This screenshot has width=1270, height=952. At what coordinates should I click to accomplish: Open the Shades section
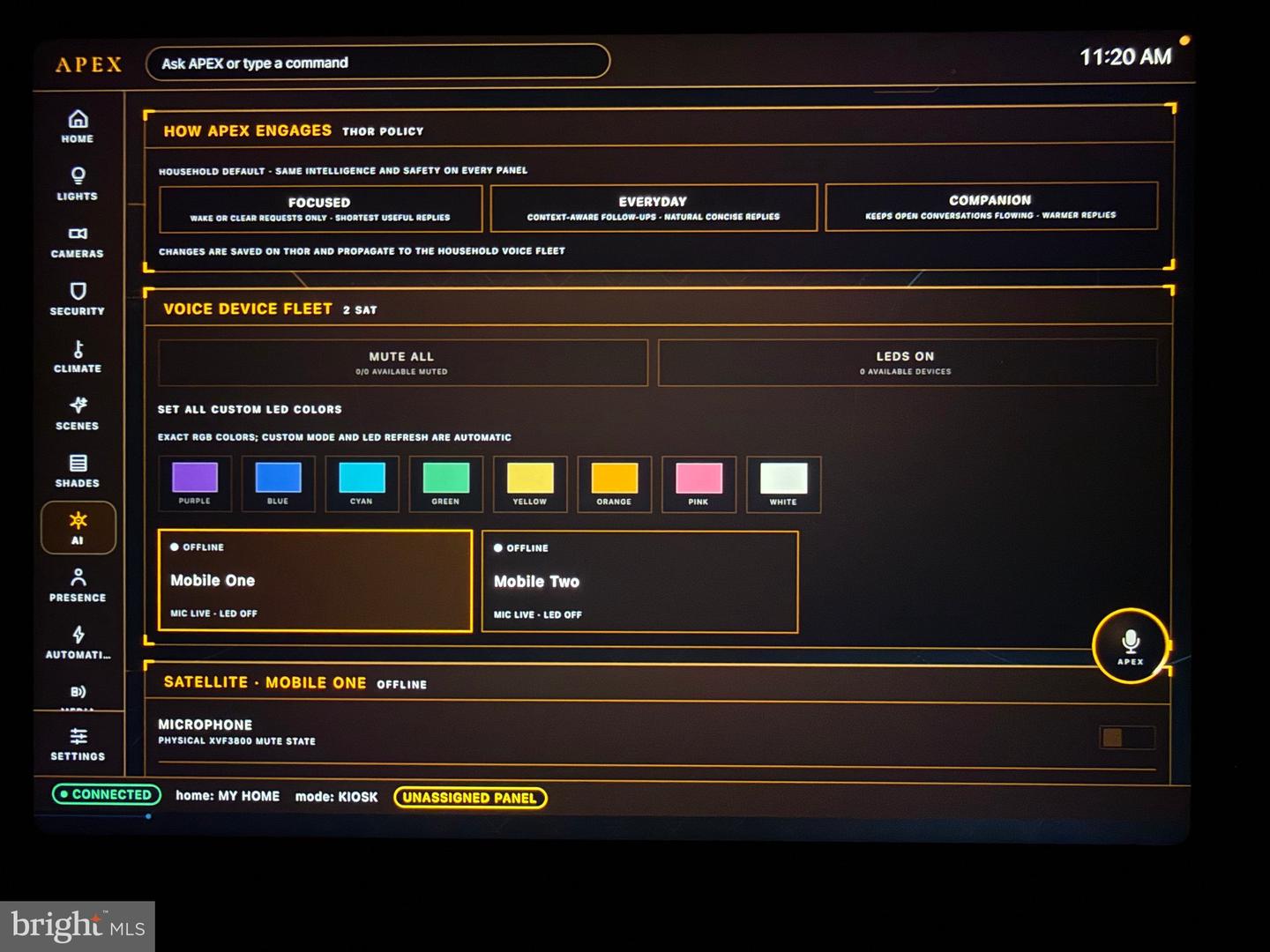click(78, 471)
